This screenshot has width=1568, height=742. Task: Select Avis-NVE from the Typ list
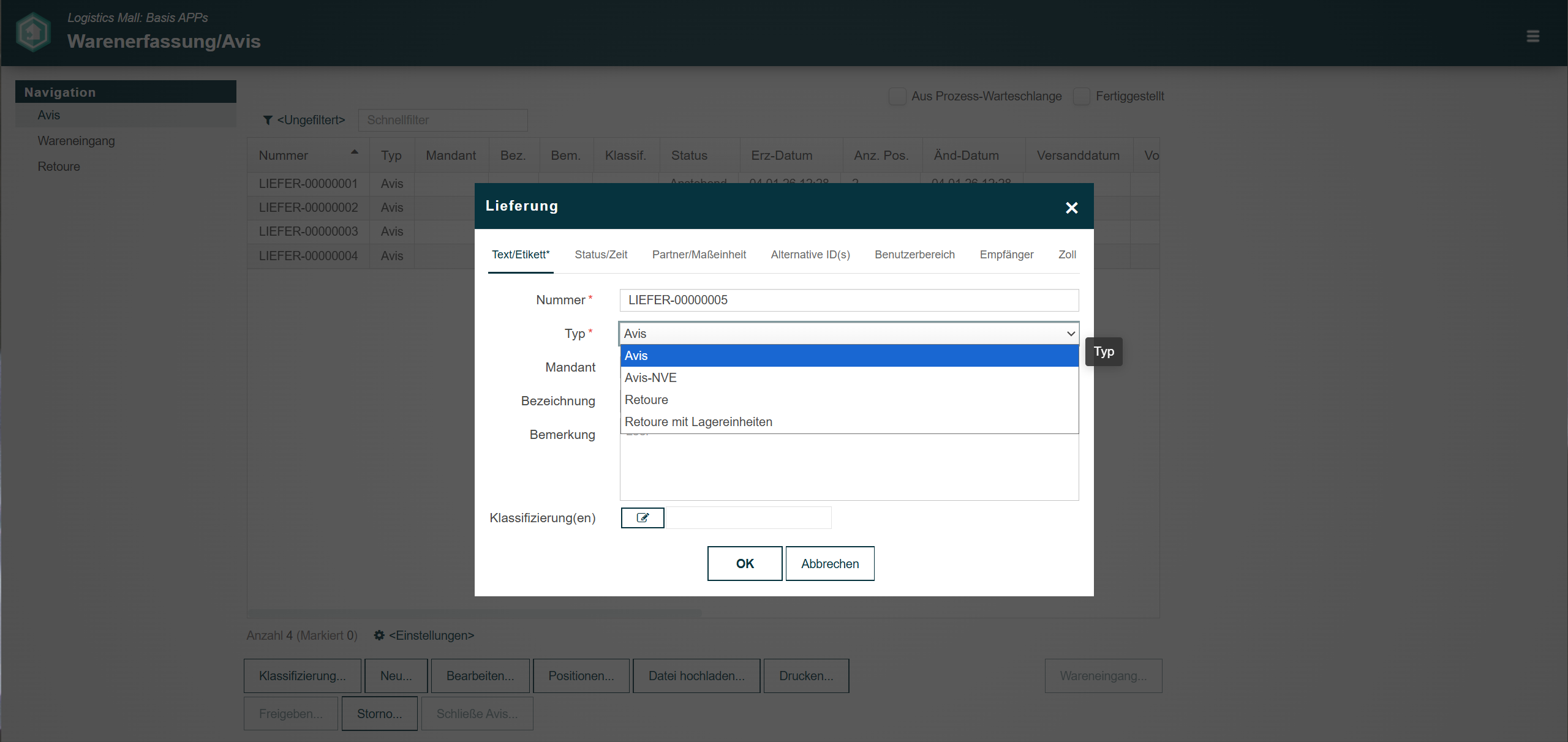650,378
